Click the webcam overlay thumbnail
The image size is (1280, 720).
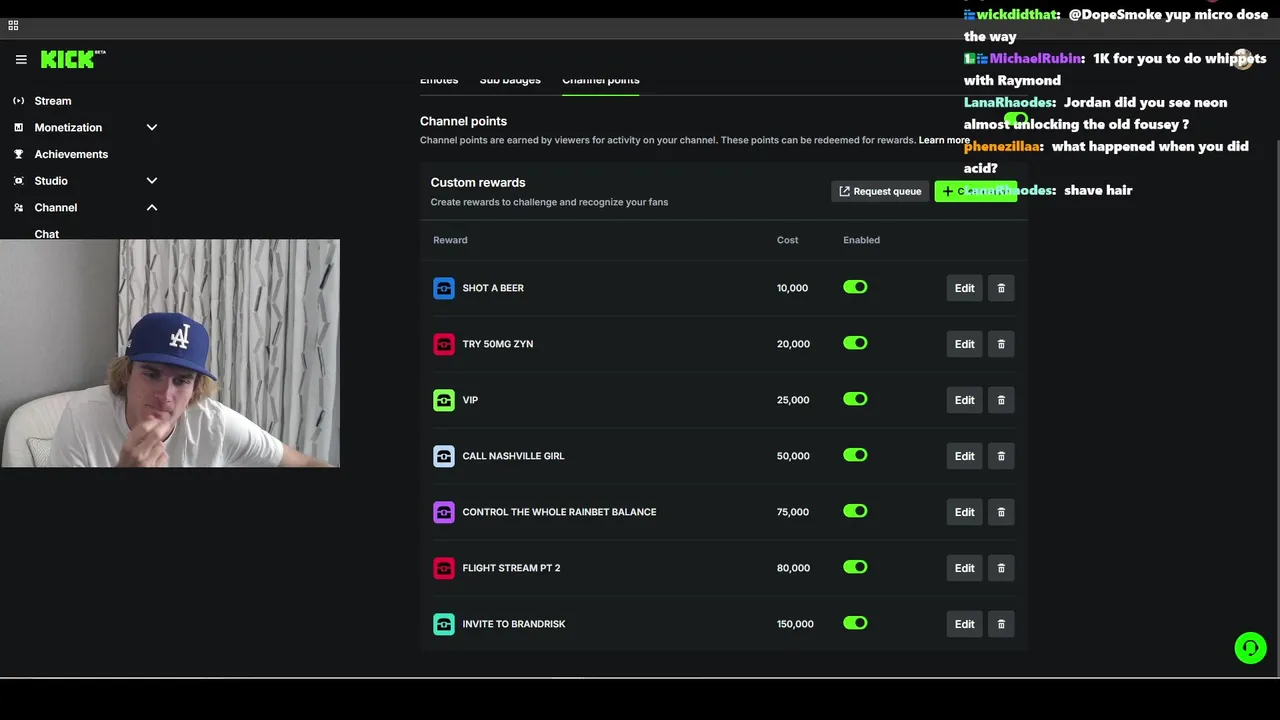point(170,353)
